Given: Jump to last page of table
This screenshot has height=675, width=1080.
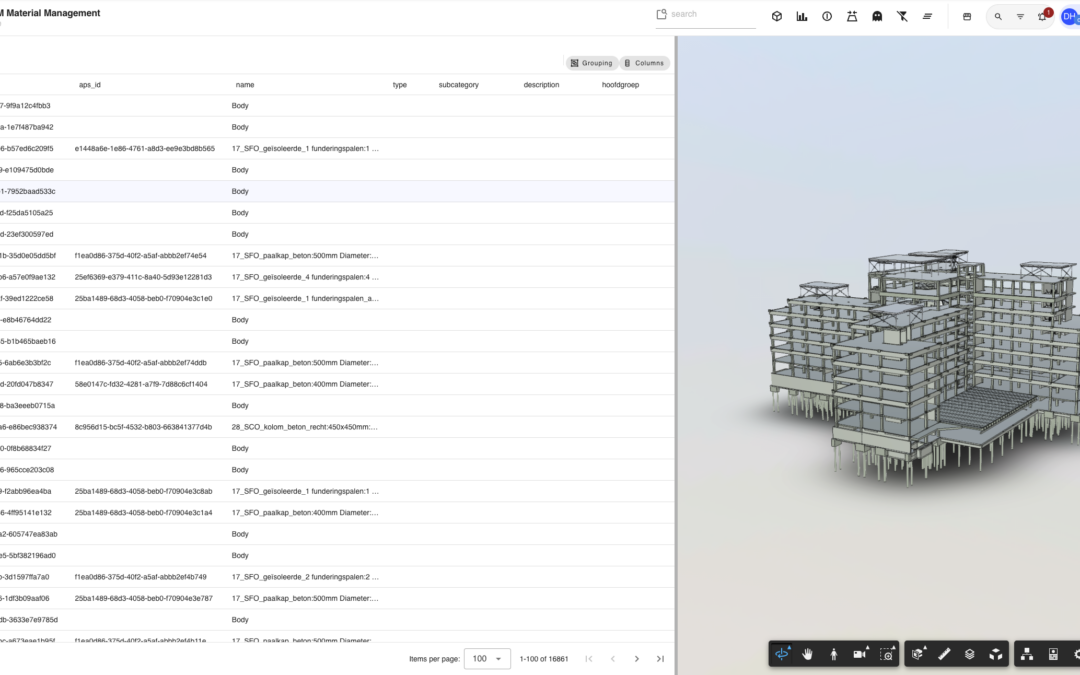Looking at the screenshot, I should 660,658.
